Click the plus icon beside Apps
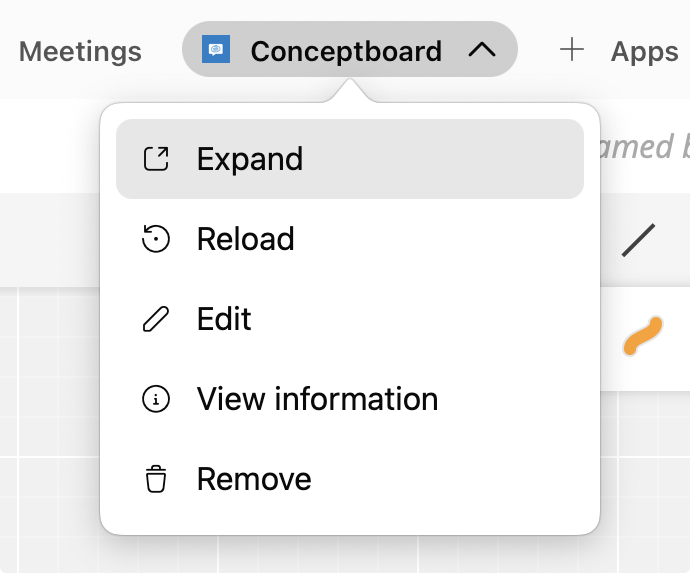694x574 pixels. [x=572, y=50]
